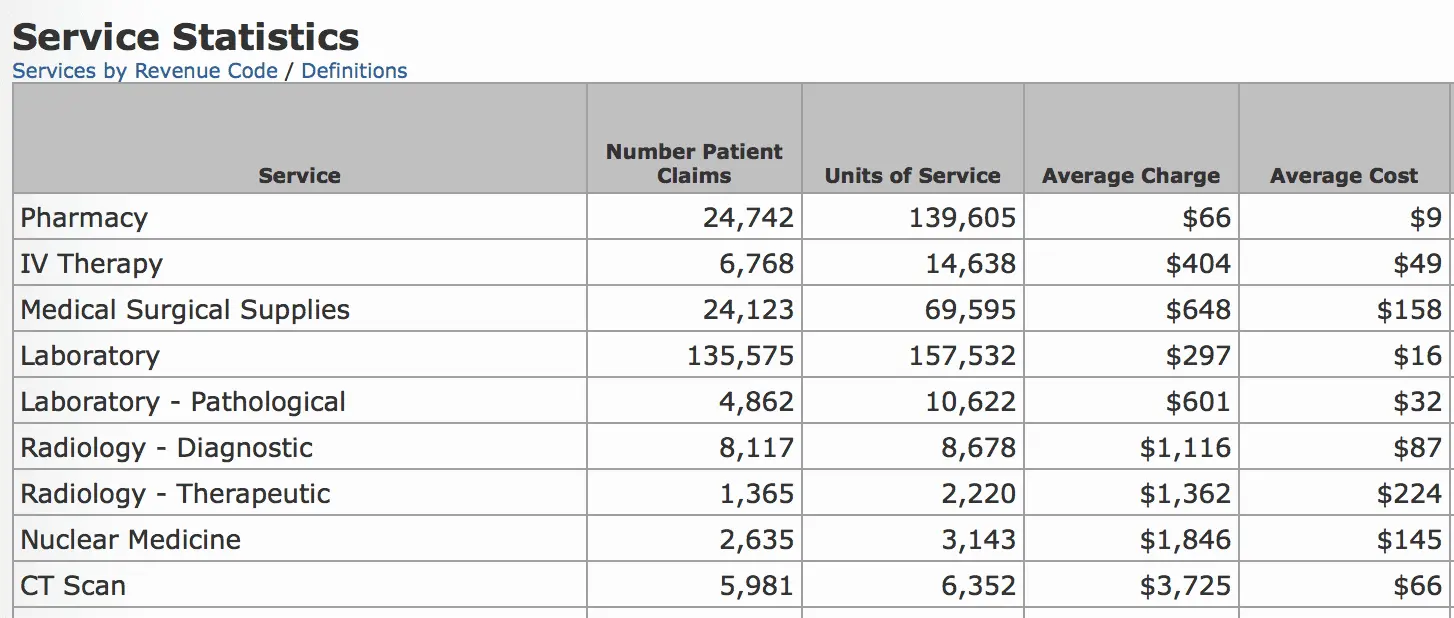This screenshot has width=1454, height=618.
Task: Select the Radiology - Therapeutic row label
Action: (175, 494)
